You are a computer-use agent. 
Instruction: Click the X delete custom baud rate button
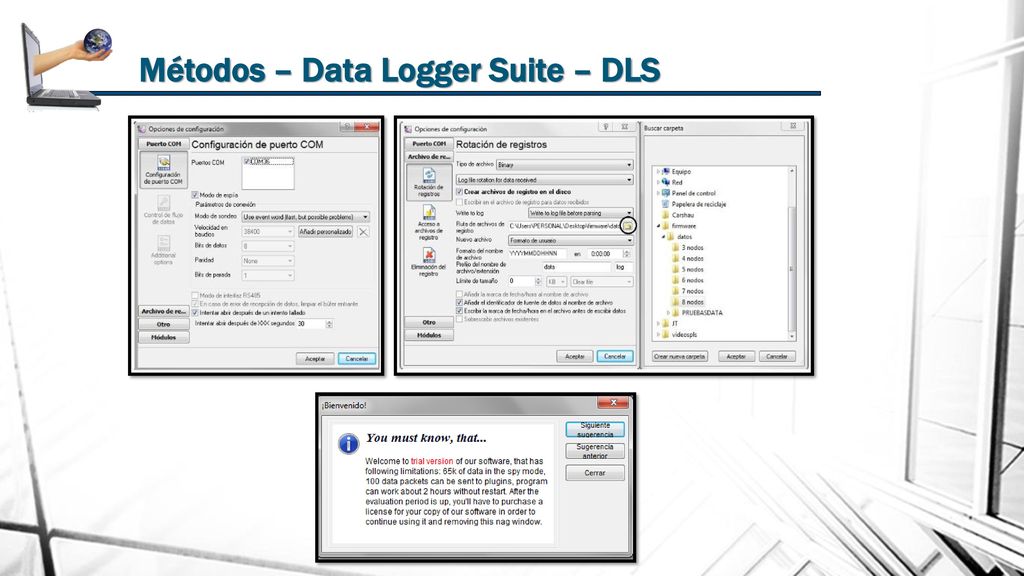pyautogui.click(x=363, y=232)
